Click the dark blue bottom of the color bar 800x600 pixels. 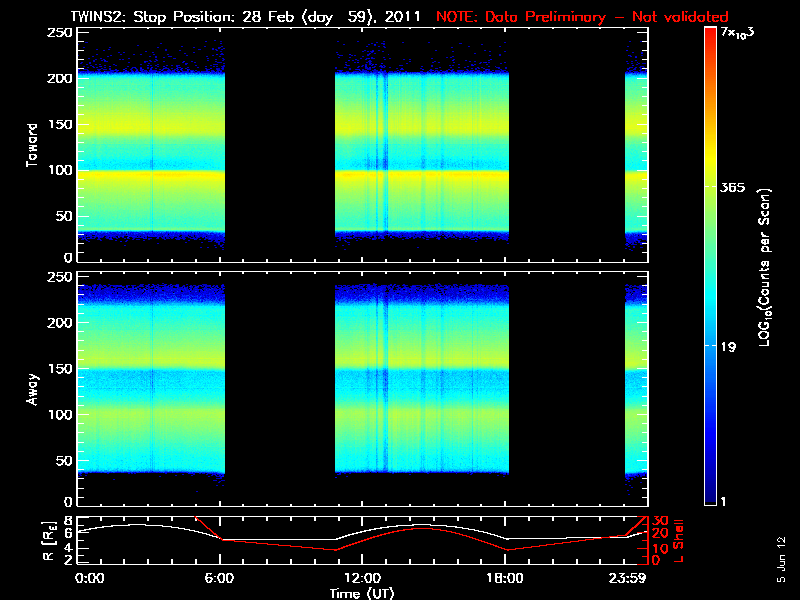point(710,495)
